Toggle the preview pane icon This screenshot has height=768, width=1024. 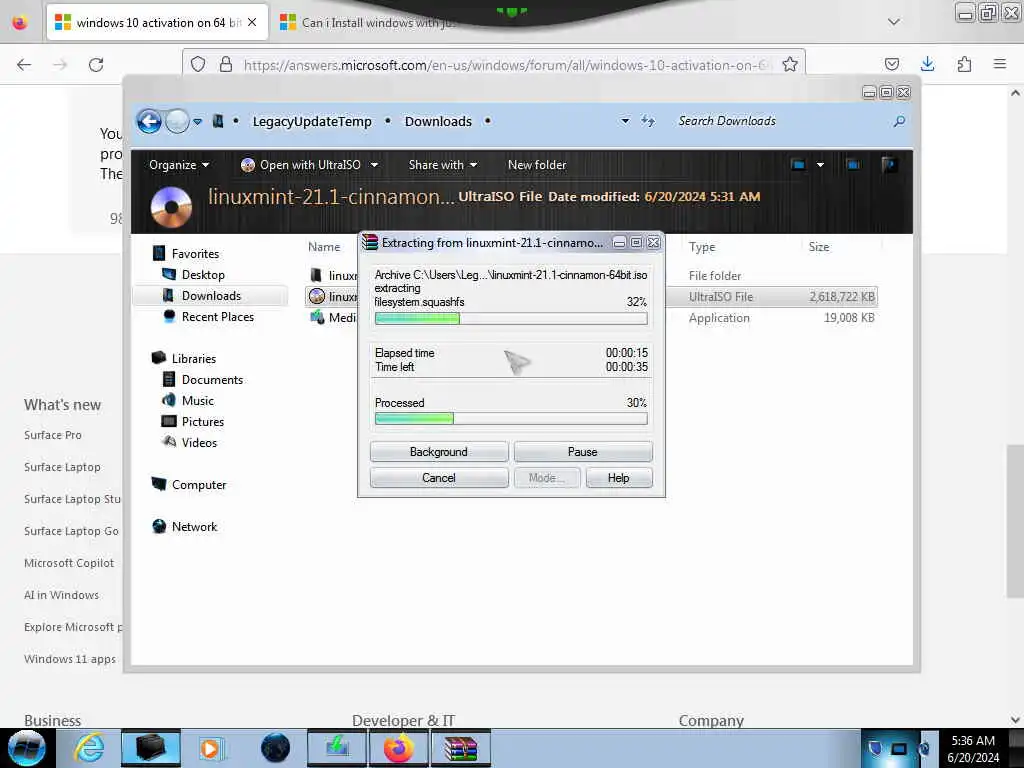point(852,165)
